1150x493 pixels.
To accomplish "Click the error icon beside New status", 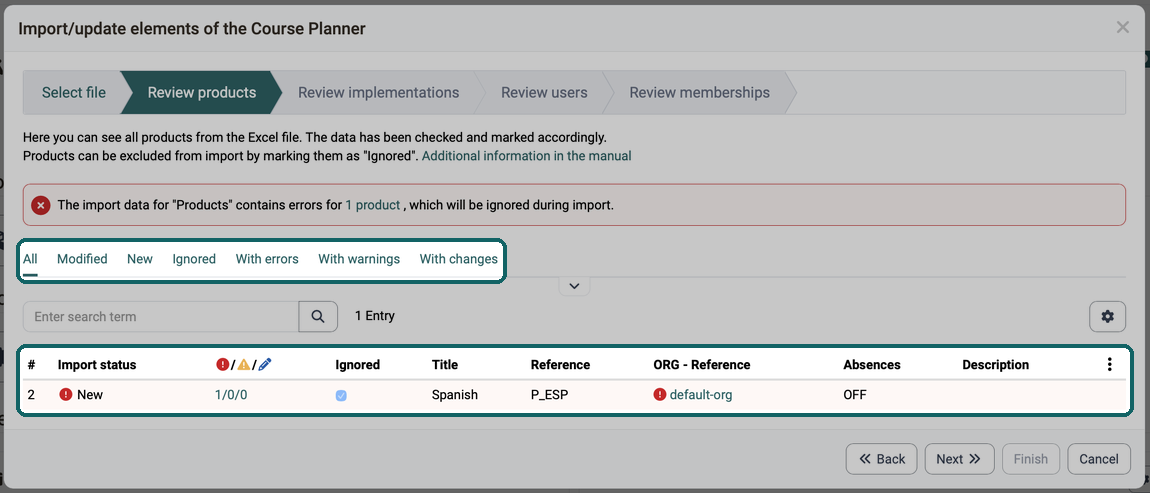I will [65, 395].
